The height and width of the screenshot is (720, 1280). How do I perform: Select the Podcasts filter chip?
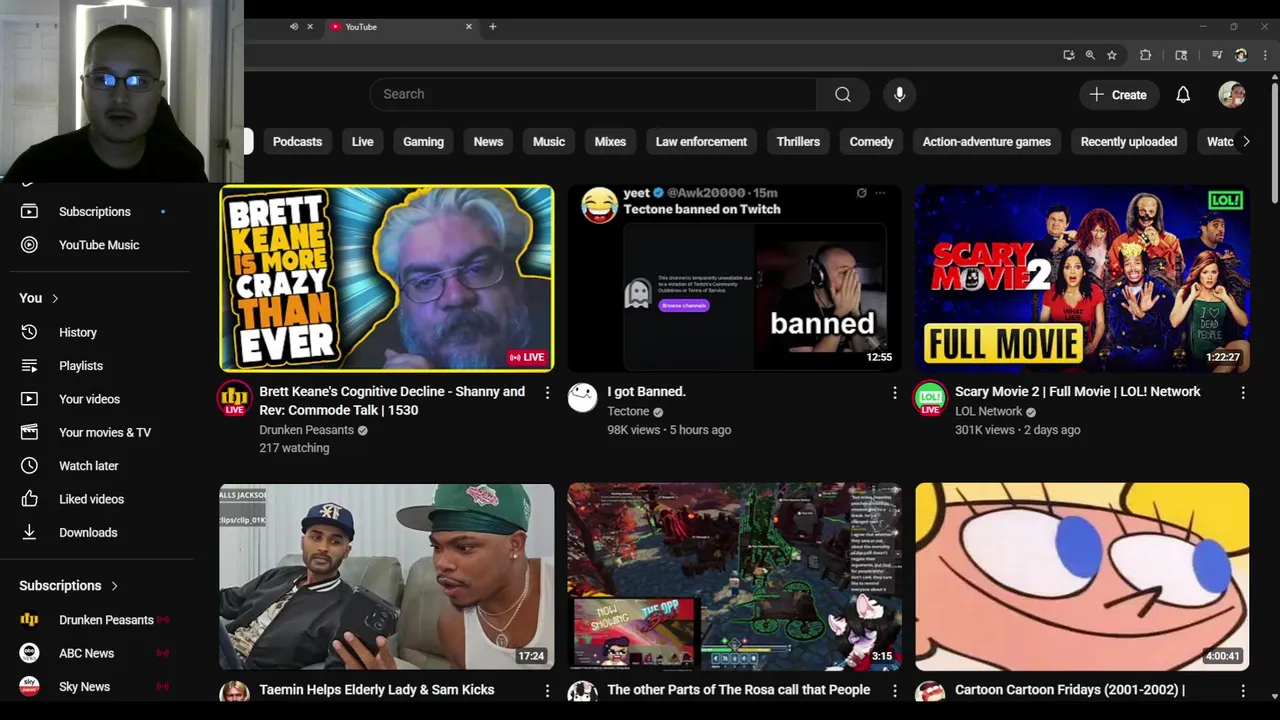pyautogui.click(x=298, y=141)
